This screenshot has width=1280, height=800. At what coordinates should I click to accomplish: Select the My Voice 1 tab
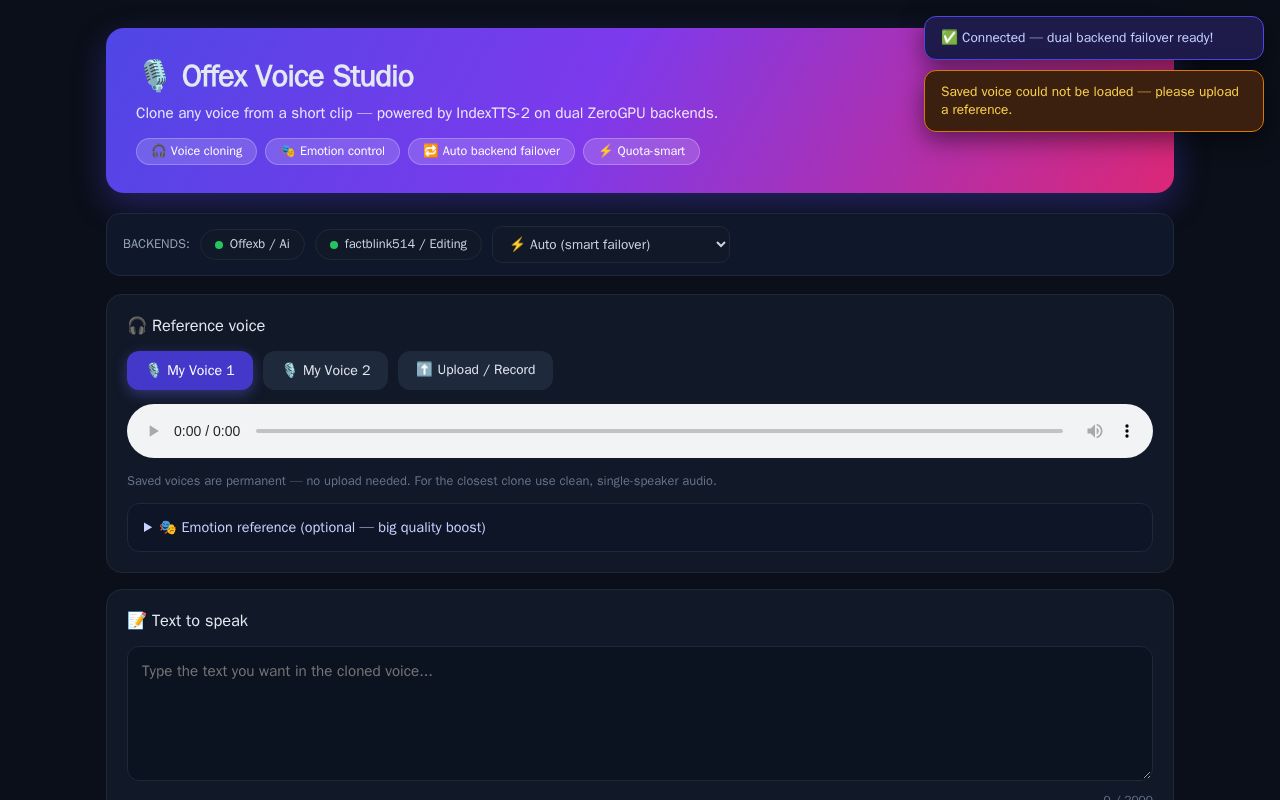[x=190, y=370]
